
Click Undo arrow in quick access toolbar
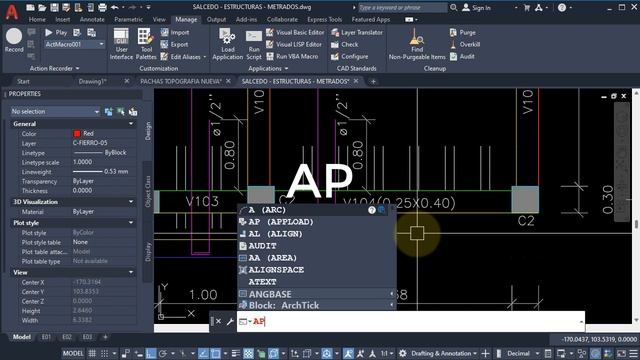(115, 7)
